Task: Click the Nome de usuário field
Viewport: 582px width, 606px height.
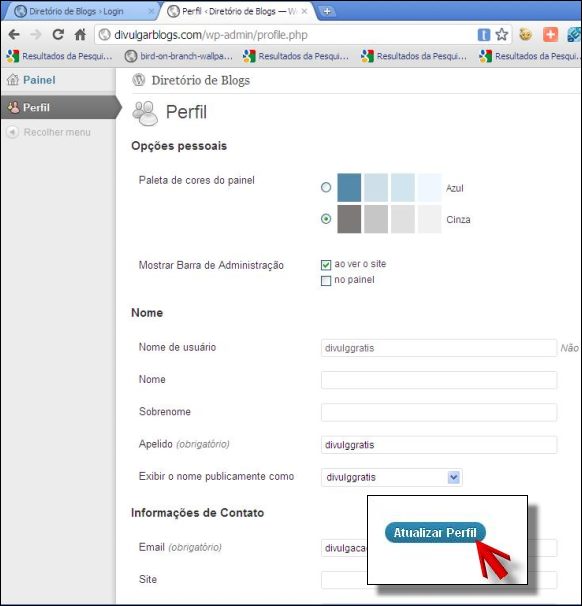Action: tap(439, 348)
